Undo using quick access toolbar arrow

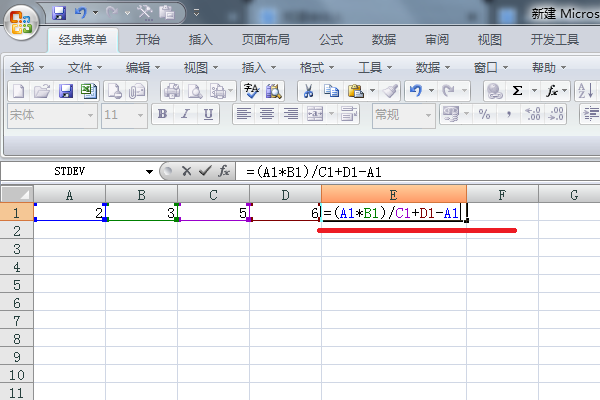click(80, 13)
